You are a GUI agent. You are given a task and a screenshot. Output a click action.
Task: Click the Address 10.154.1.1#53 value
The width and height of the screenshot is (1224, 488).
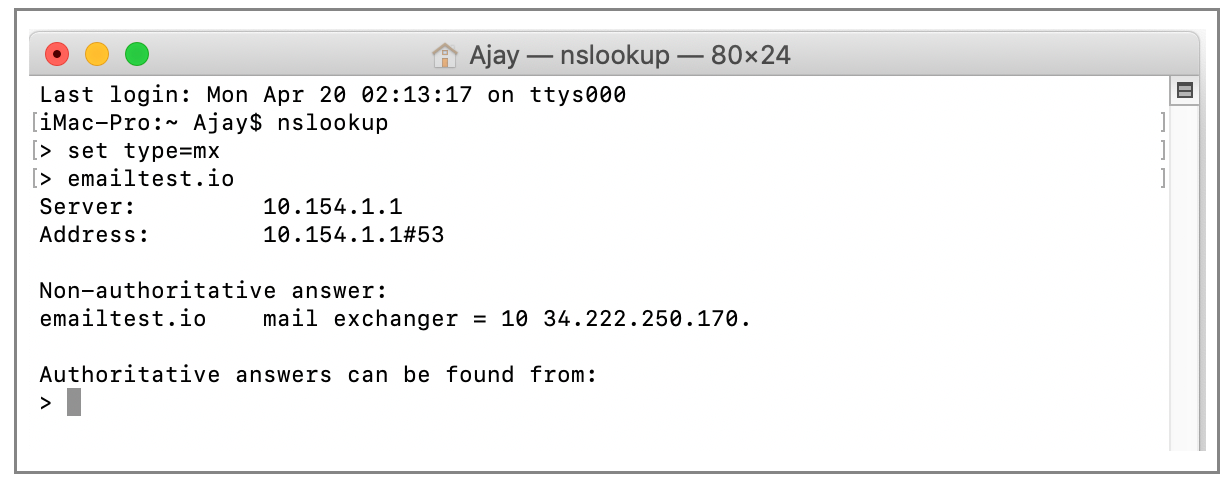coord(353,235)
